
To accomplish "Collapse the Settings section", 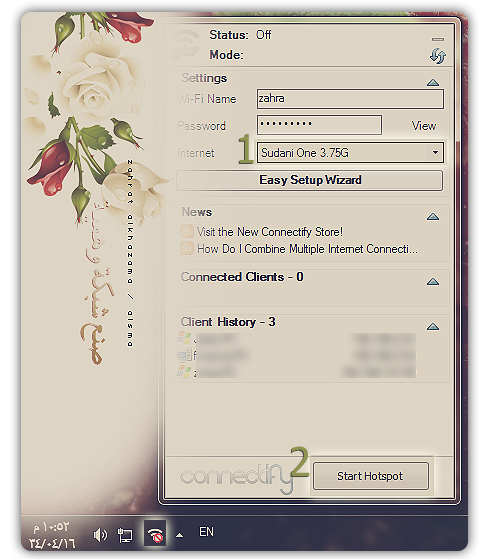I will tap(433, 83).
